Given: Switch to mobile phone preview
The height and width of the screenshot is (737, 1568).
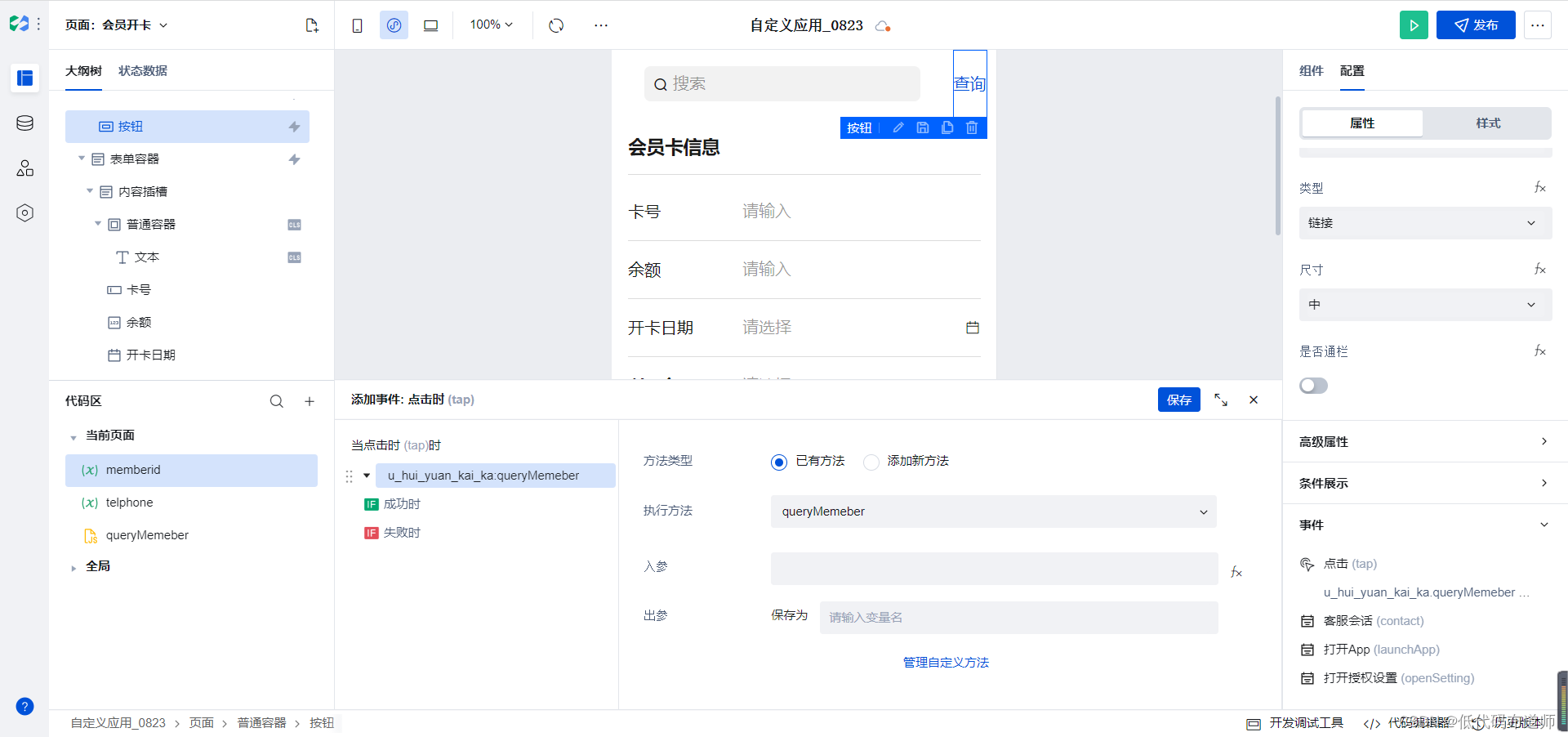Looking at the screenshot, I should point(357,25).
